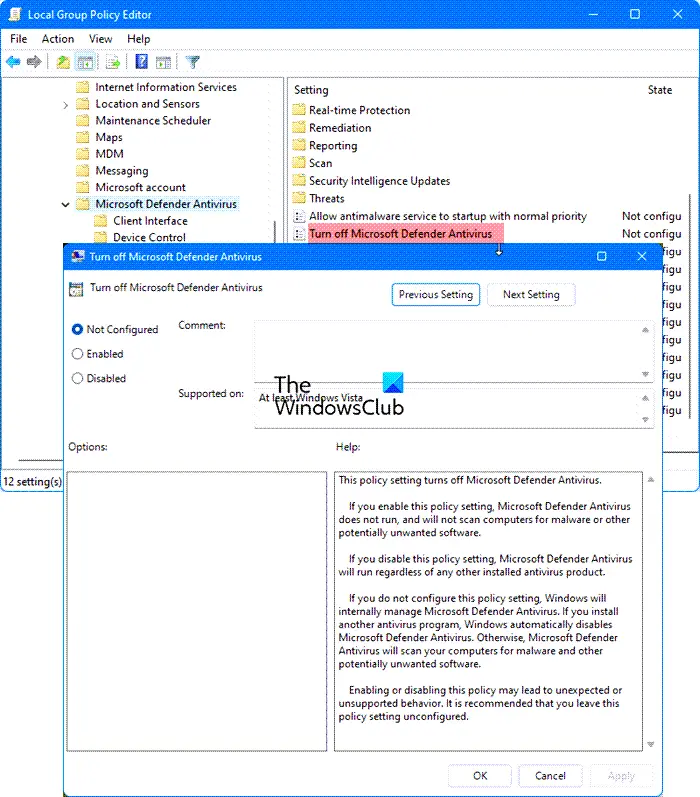
Task: Select Maintenance Scheduler in the tree
Action: tap(153, 120)
